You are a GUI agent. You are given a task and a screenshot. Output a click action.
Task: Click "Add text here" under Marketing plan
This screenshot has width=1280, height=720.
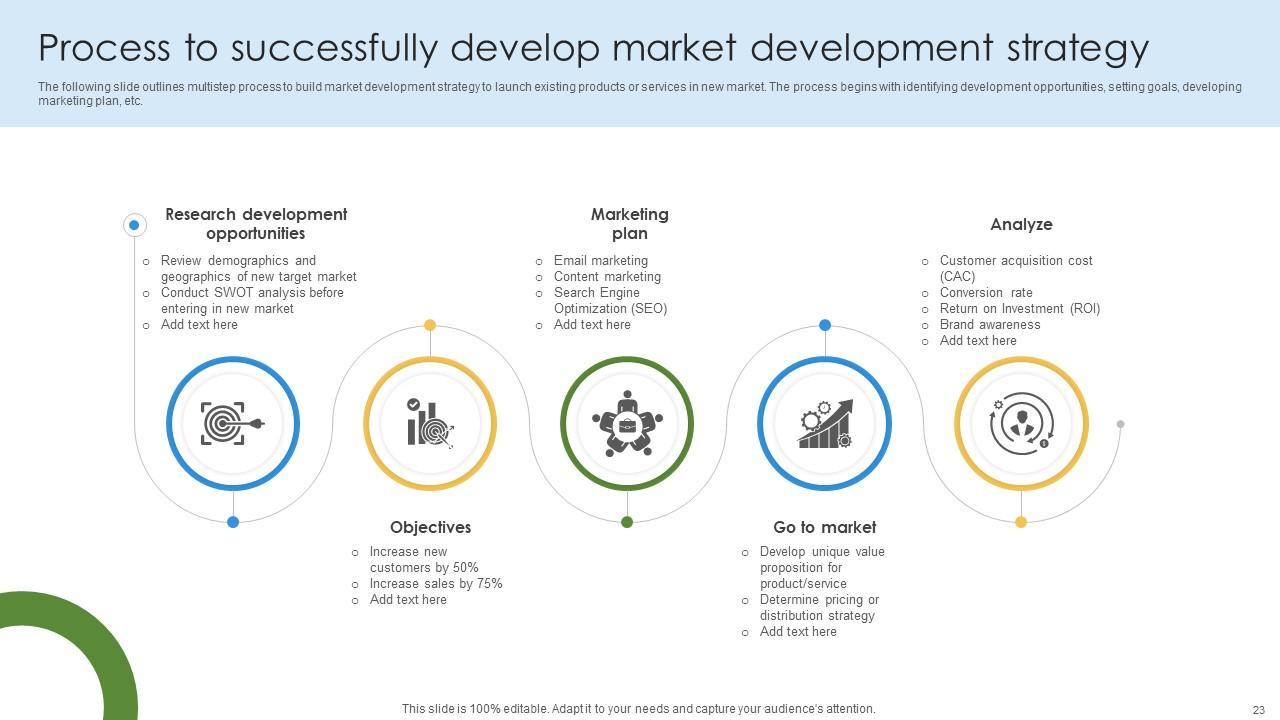592,324
